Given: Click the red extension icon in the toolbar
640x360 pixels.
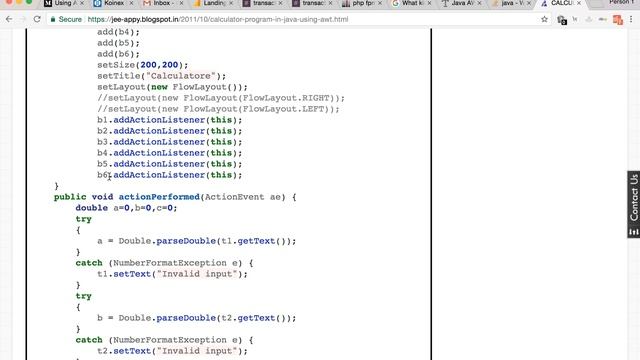Looking at the screenshot, I should click(618, 19).
